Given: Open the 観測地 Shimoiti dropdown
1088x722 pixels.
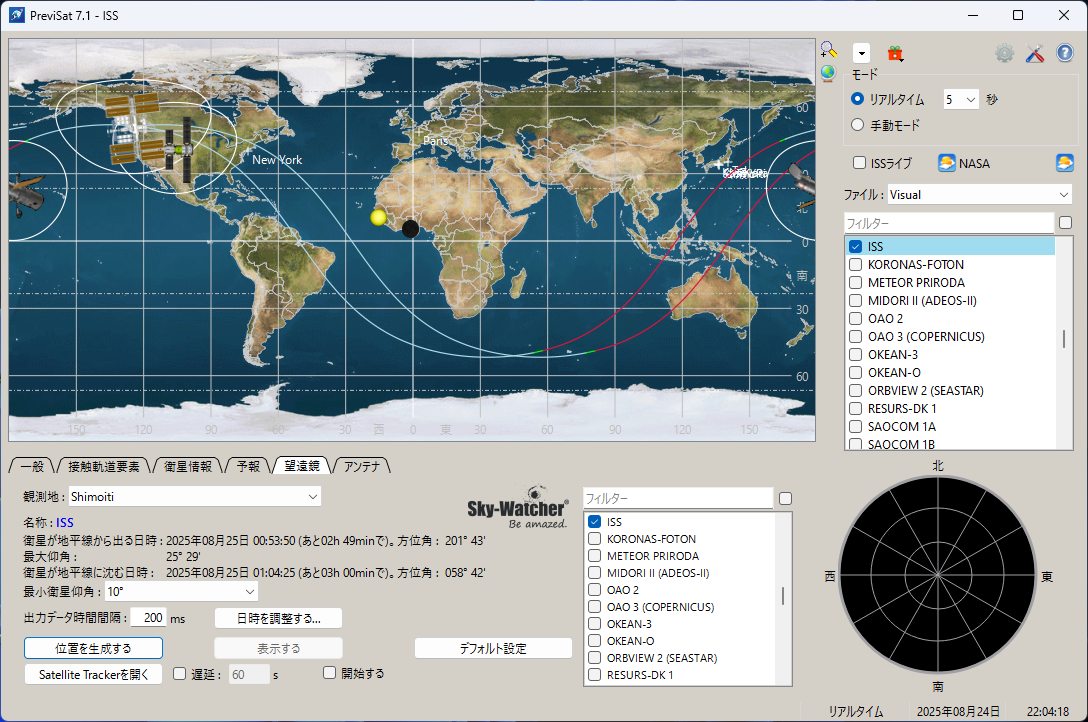Looking at the screenshot, I should [194, 497].
